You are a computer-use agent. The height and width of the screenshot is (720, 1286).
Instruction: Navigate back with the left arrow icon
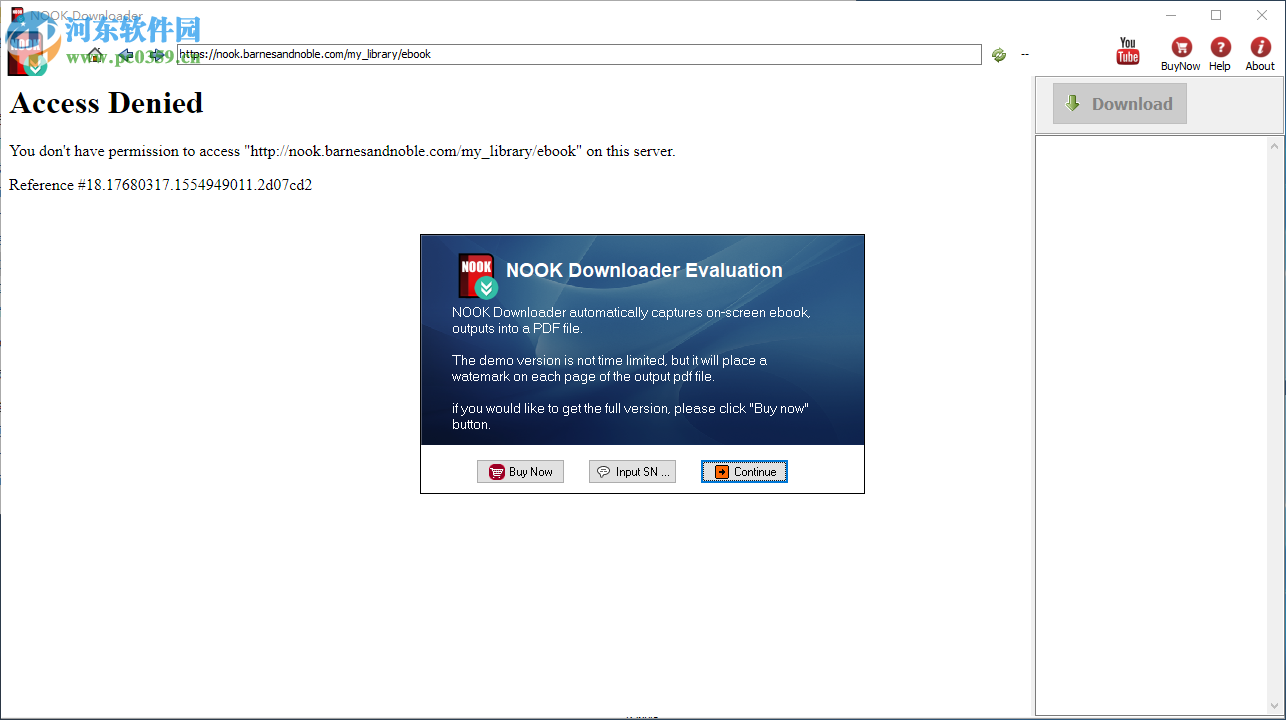click(x=125, y=54)
